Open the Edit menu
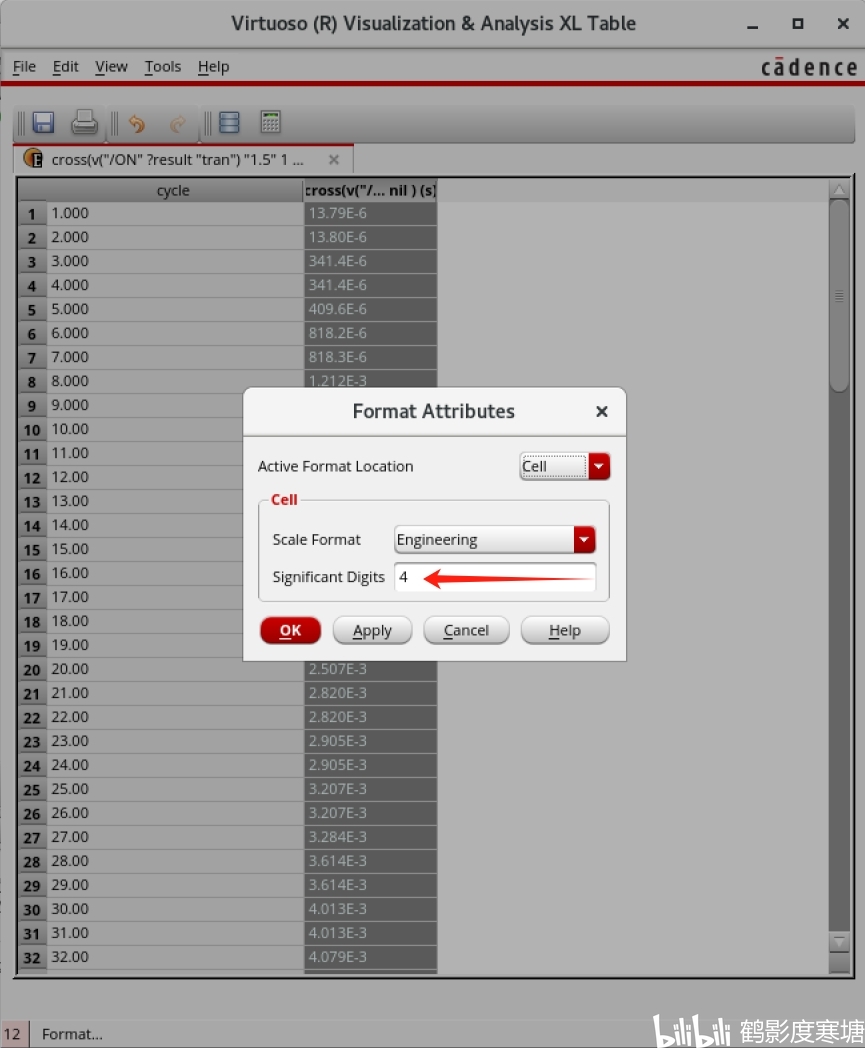Viewport: 865px width, 1048px height. (66, 67)
